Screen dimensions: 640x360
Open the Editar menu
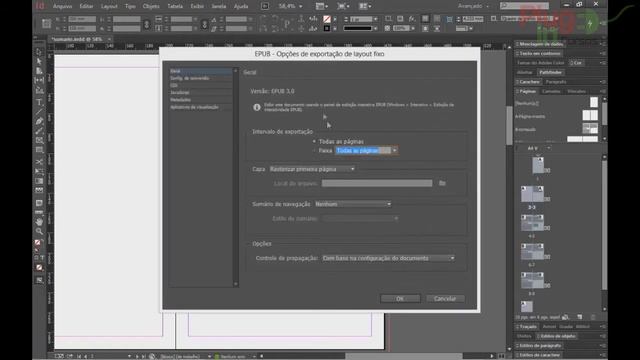coord(87,7)
